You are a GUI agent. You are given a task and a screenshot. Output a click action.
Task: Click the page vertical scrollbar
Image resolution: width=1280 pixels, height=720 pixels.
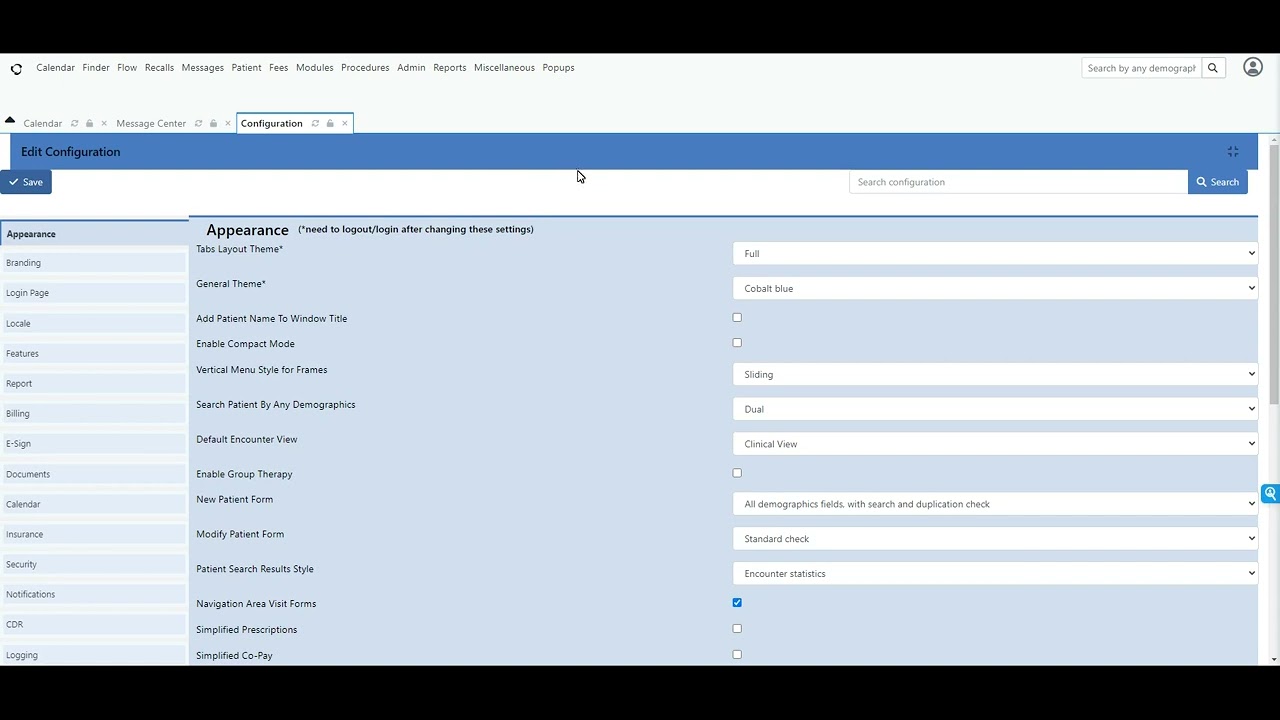(x=1274, y=274)
